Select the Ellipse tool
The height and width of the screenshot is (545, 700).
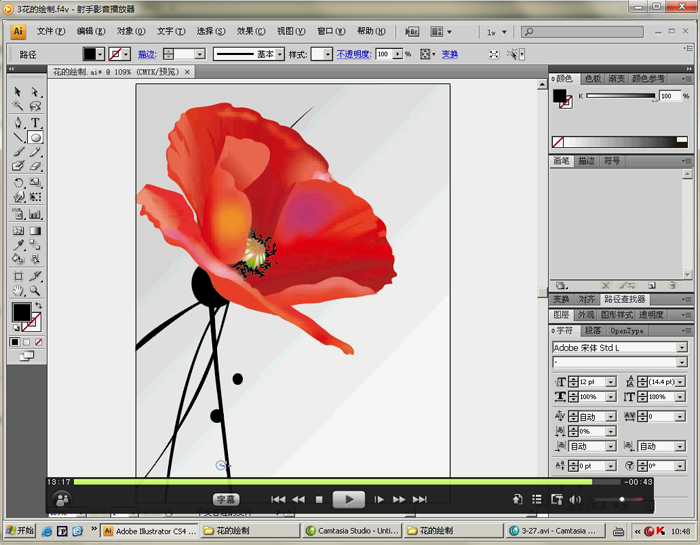[x=35, y=137]
